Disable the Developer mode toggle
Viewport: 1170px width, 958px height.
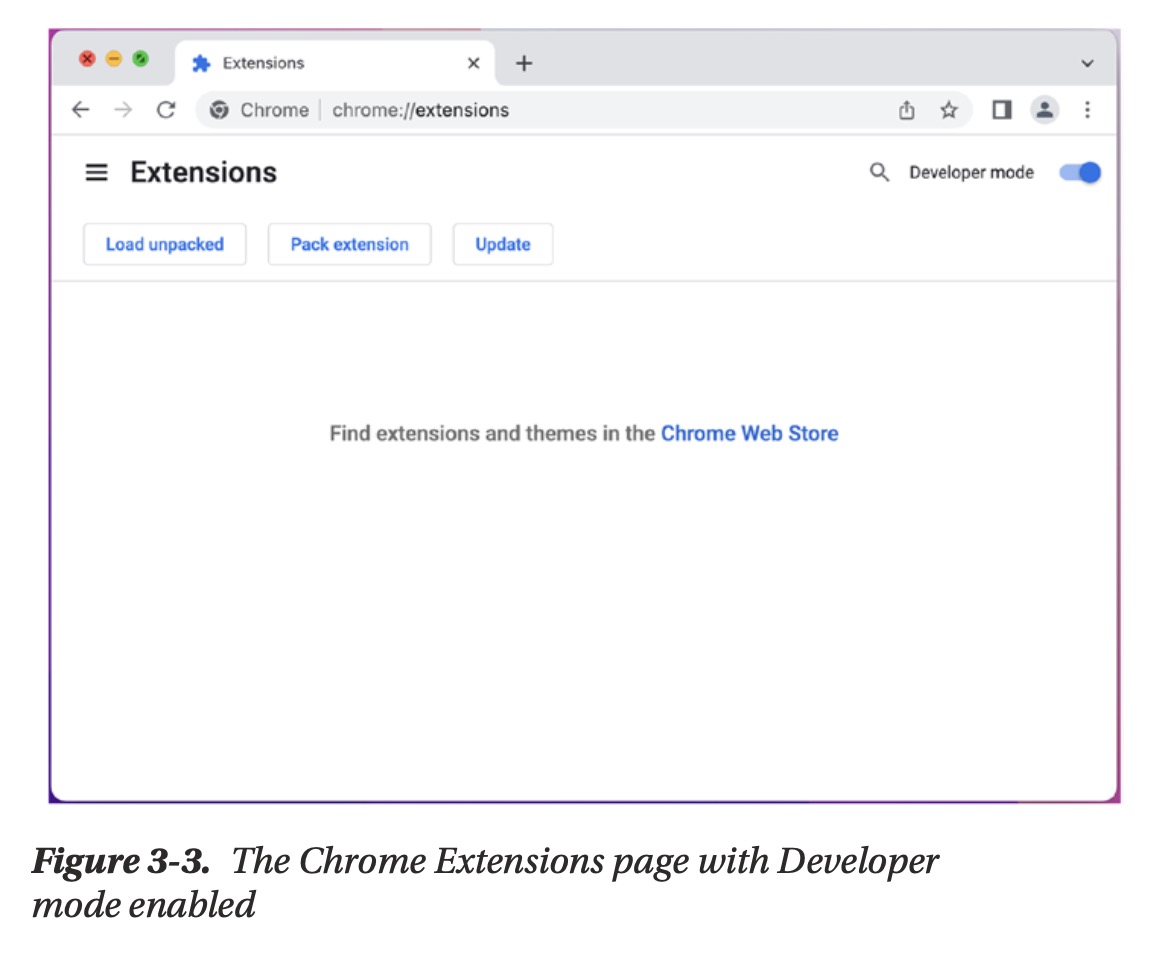[1080, 173]
